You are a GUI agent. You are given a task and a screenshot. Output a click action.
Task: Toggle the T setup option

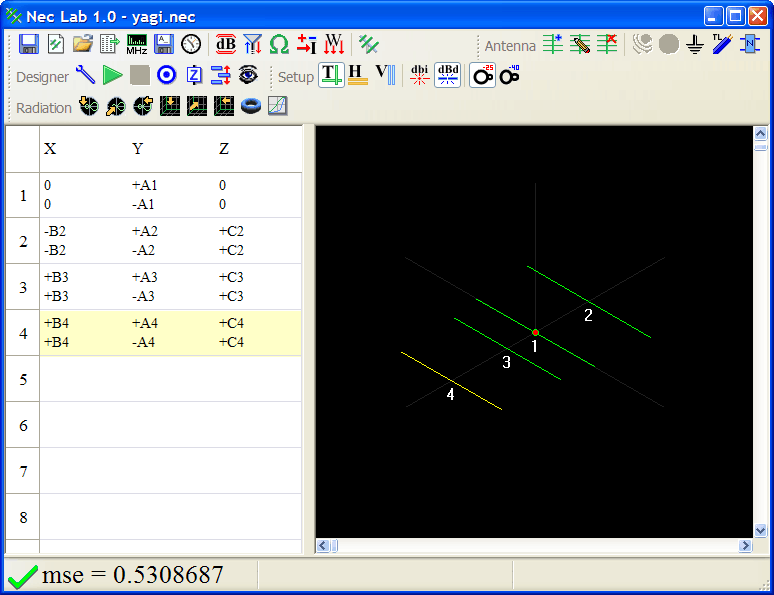(x=331, y=76)
